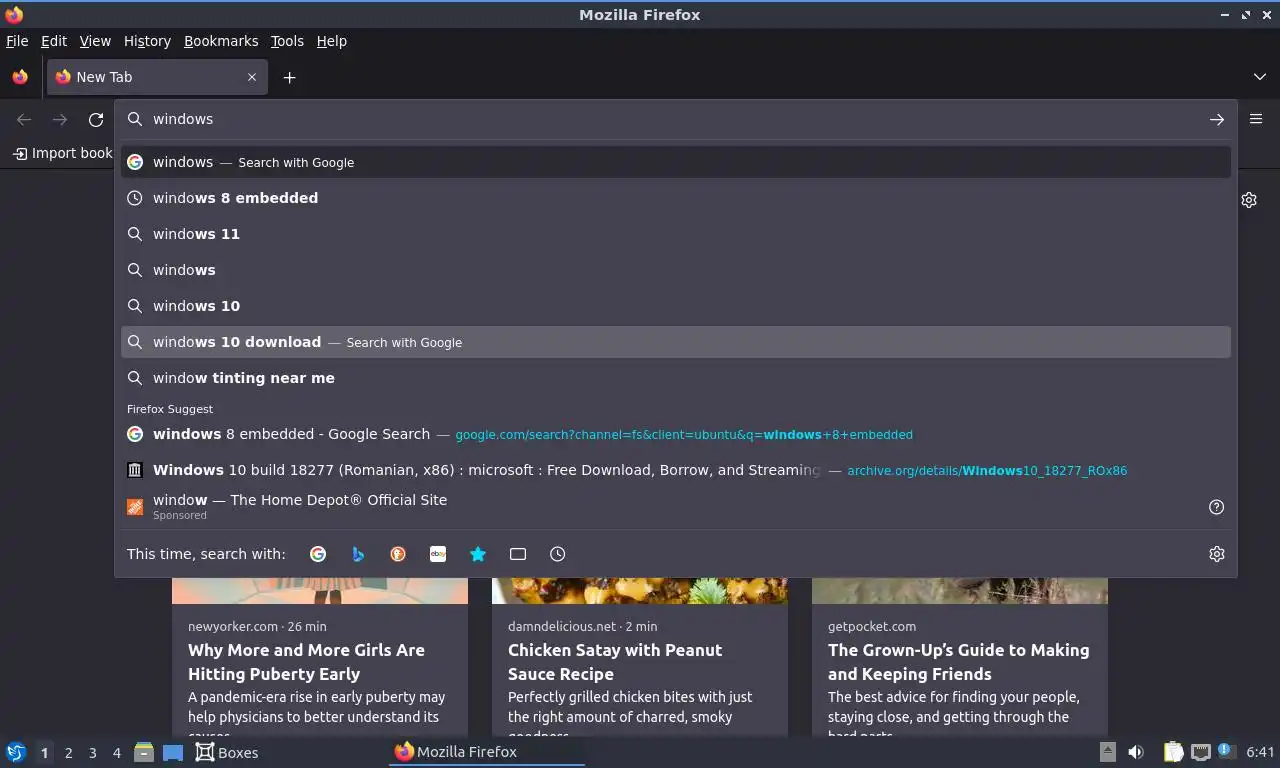Open 'windows 8 embedded - Google Search' result
The height and width of the screenshot is (768, 1280).
coord(675,434)
